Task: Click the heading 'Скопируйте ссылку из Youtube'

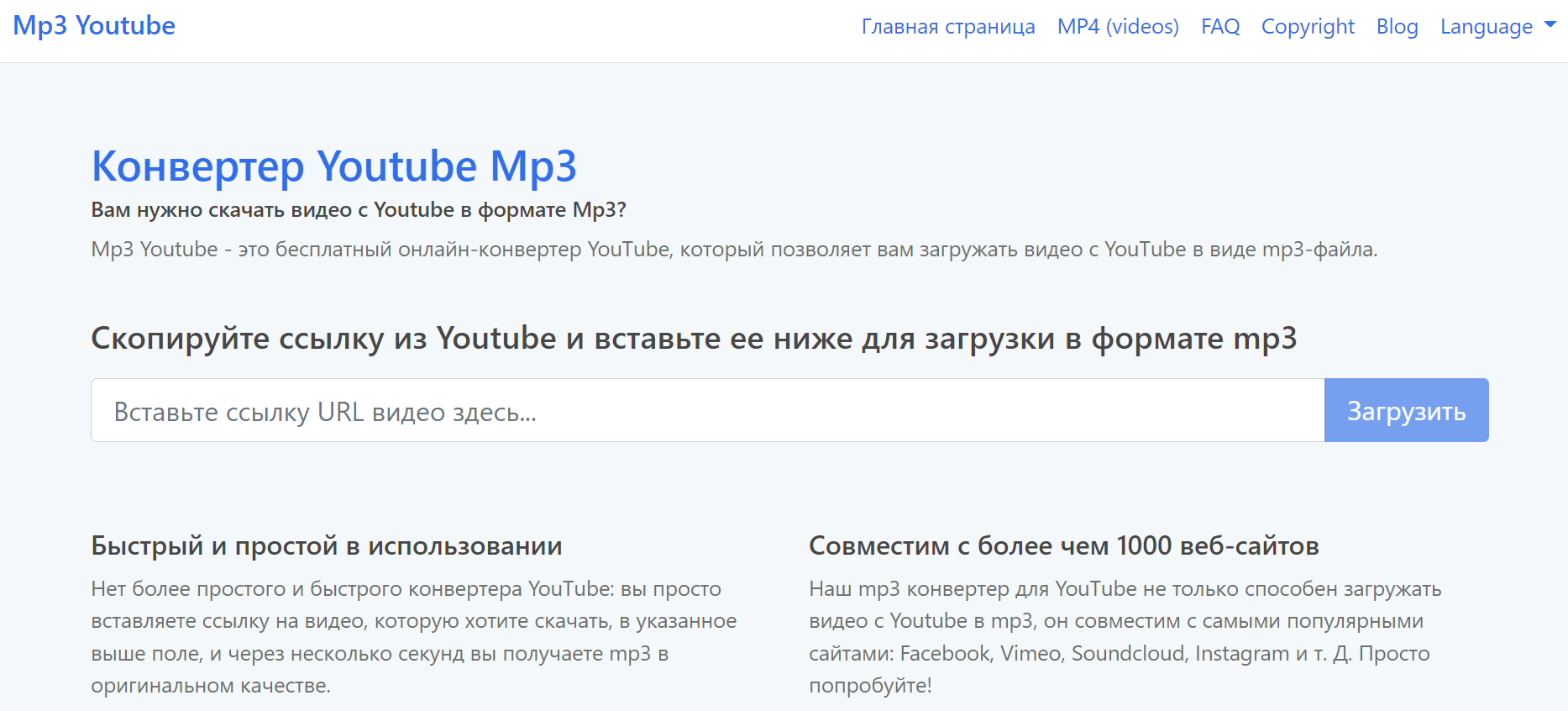Action: [694, 338]
